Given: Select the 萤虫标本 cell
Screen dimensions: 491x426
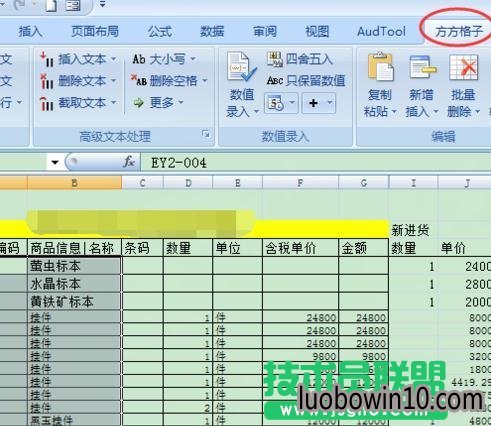Looking at the screenshot, I should click(75, 266).
